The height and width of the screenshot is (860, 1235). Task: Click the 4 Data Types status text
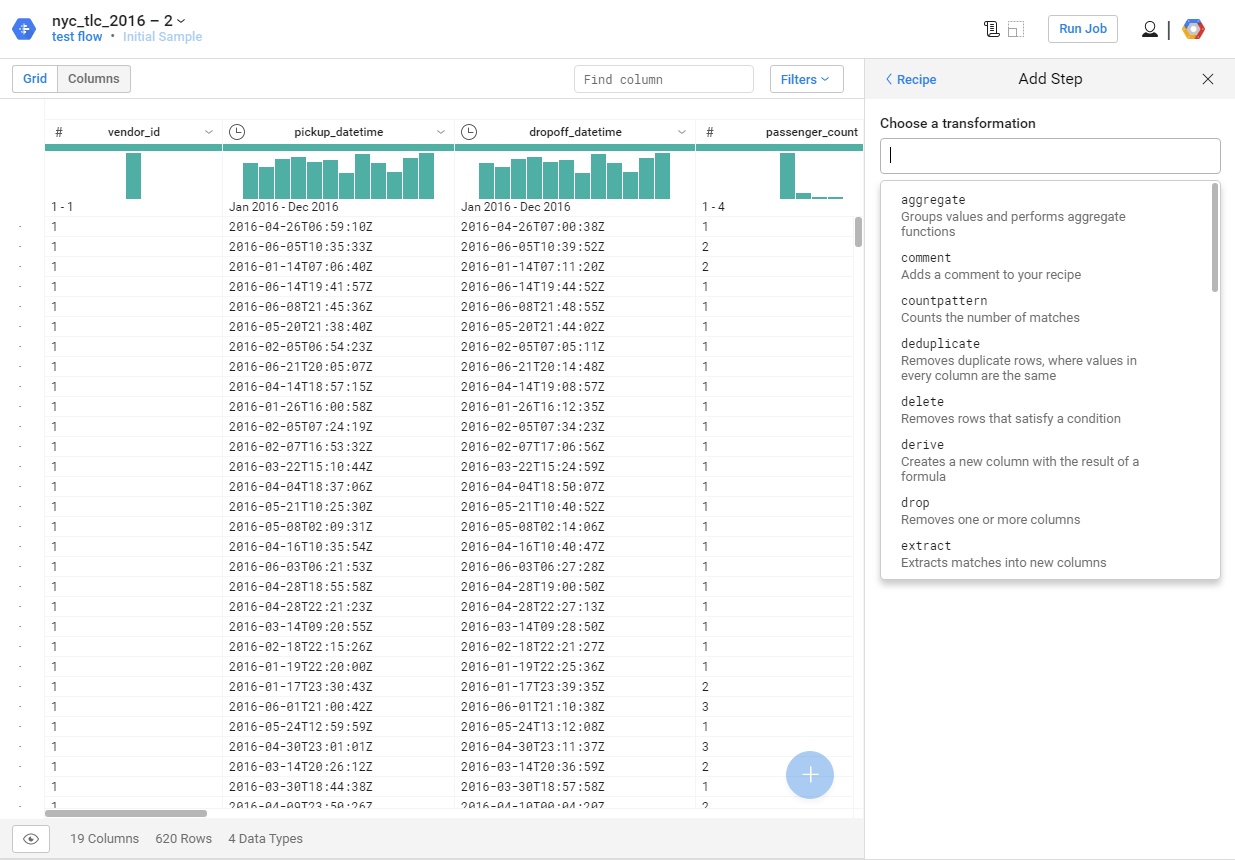(266, 839)
